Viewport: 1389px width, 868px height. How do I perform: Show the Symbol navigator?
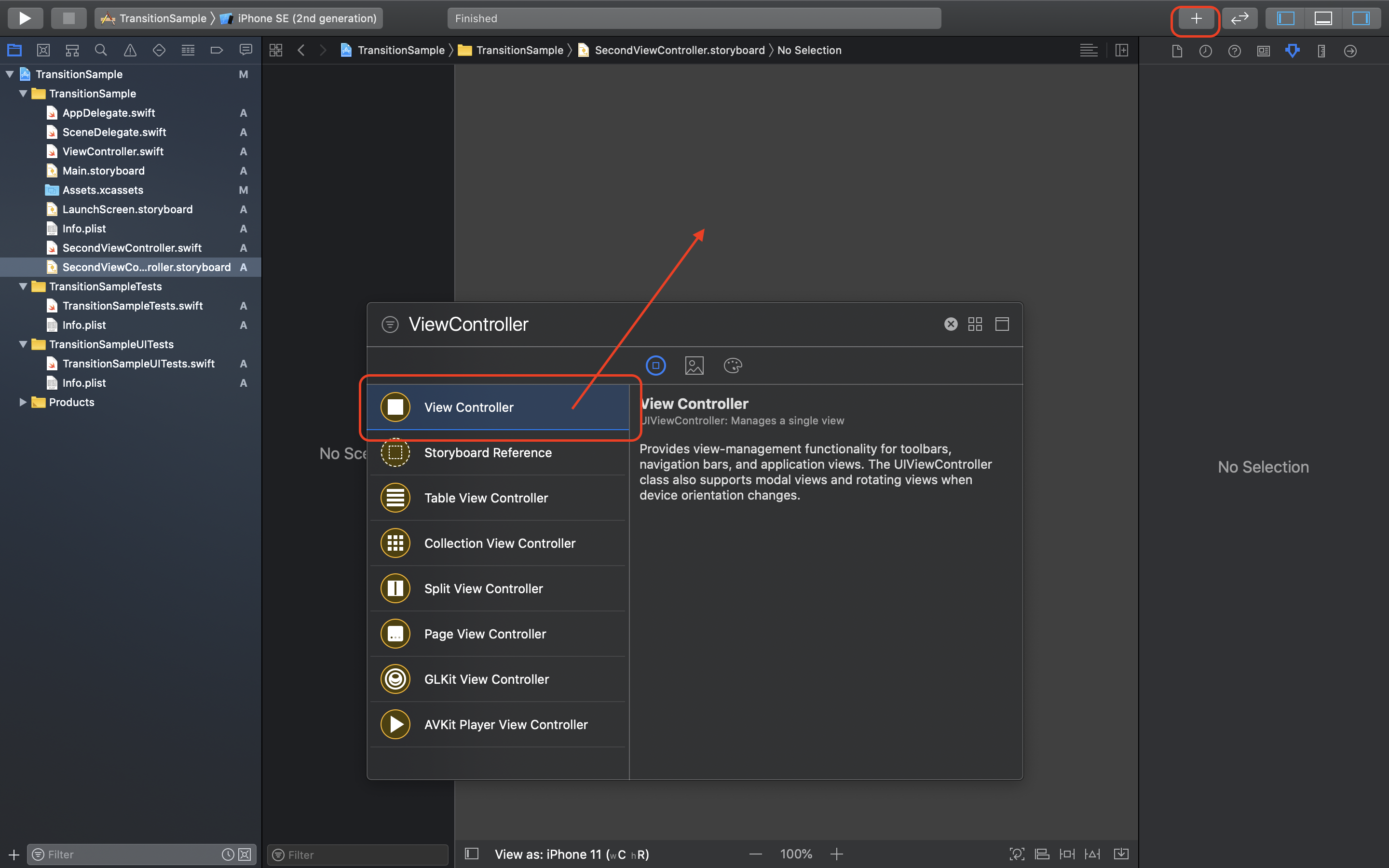pyautogui.click(x=72, y=51)
